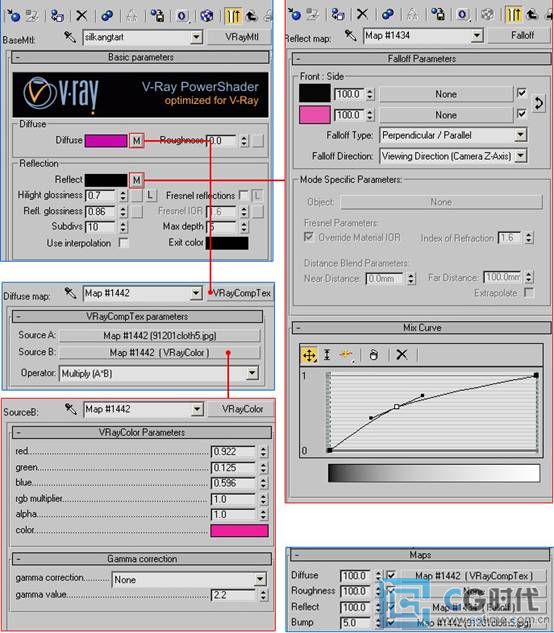
Task: Click M map button next to Diffuse
Action: coord(136,141)
